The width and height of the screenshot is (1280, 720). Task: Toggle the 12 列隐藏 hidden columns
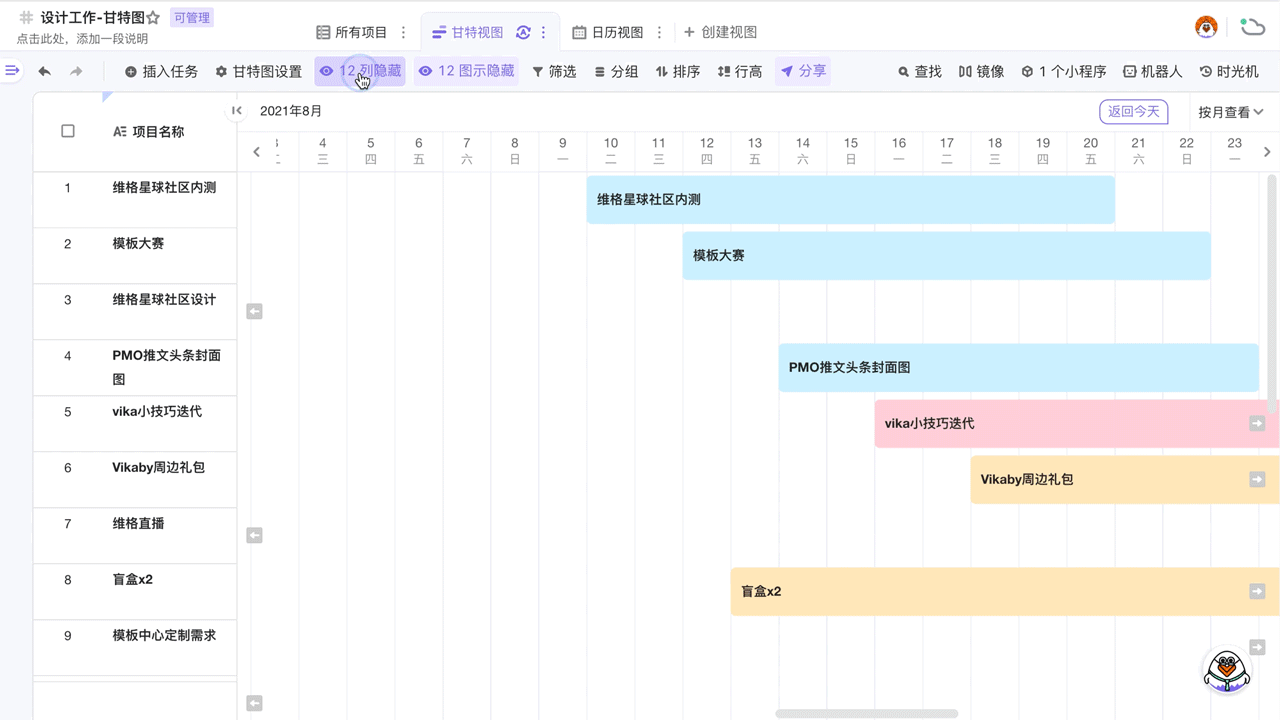[360, 71]
